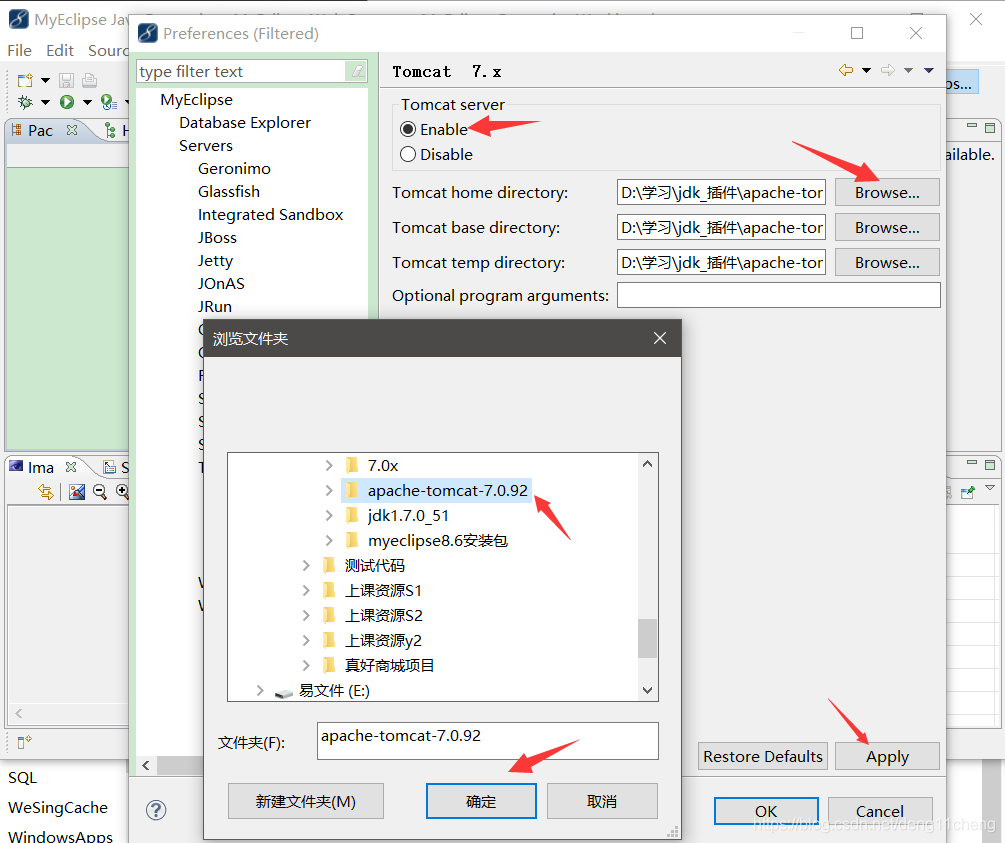The height and width of the screenshot is (843, 1005).
Task: Open forward history dropdown arrow
Action: point(908,71)
